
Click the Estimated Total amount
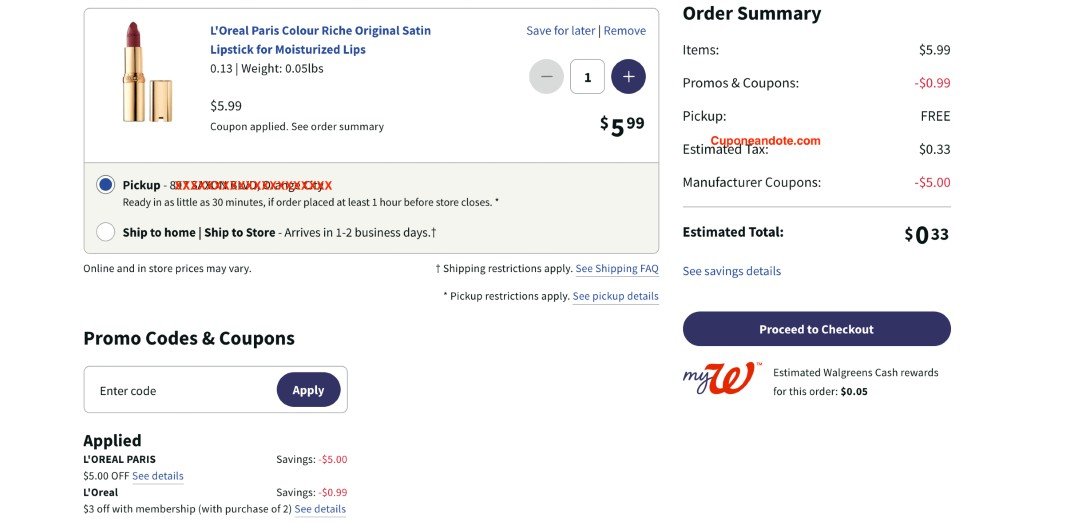[x=926, y=235]
